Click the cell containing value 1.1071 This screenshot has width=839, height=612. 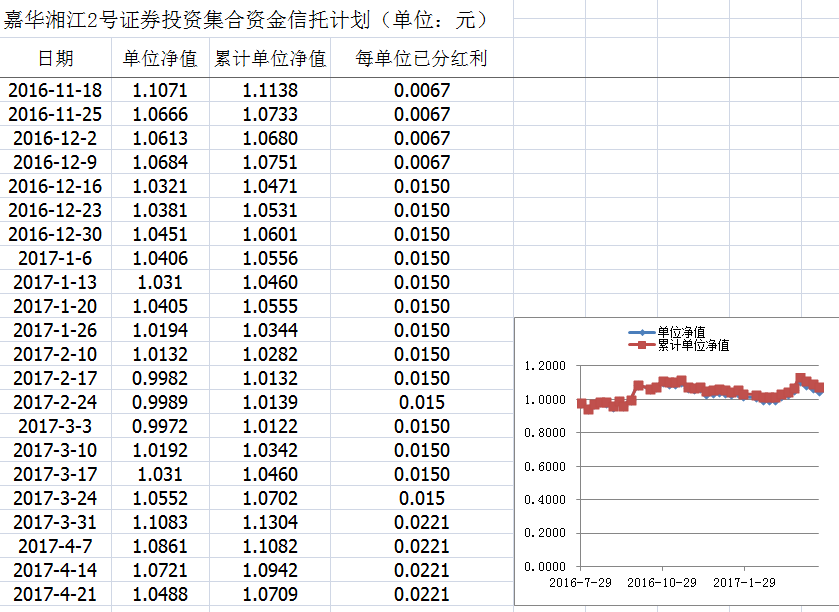160,90
